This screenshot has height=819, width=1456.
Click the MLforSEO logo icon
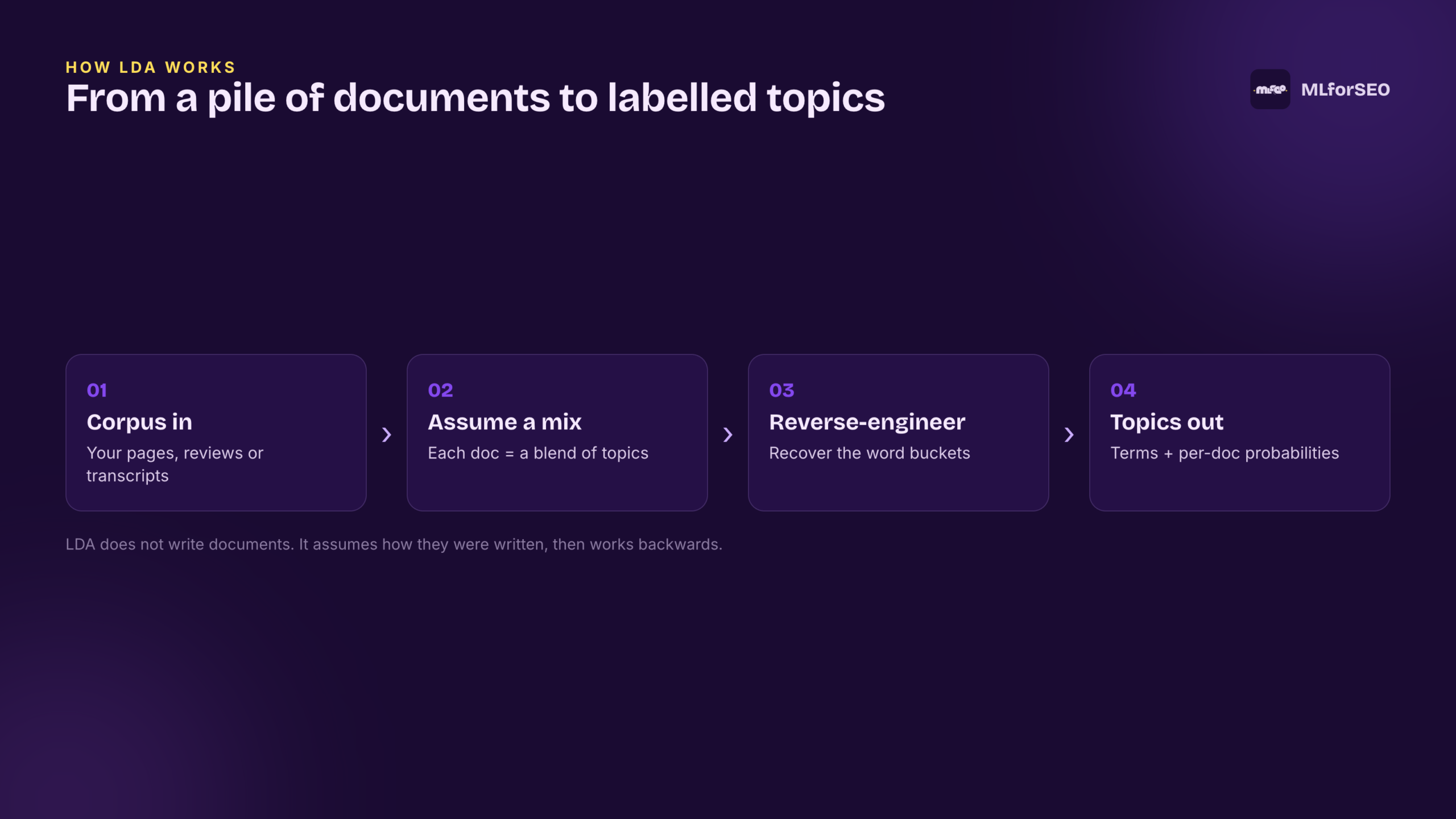(1269, 89)
